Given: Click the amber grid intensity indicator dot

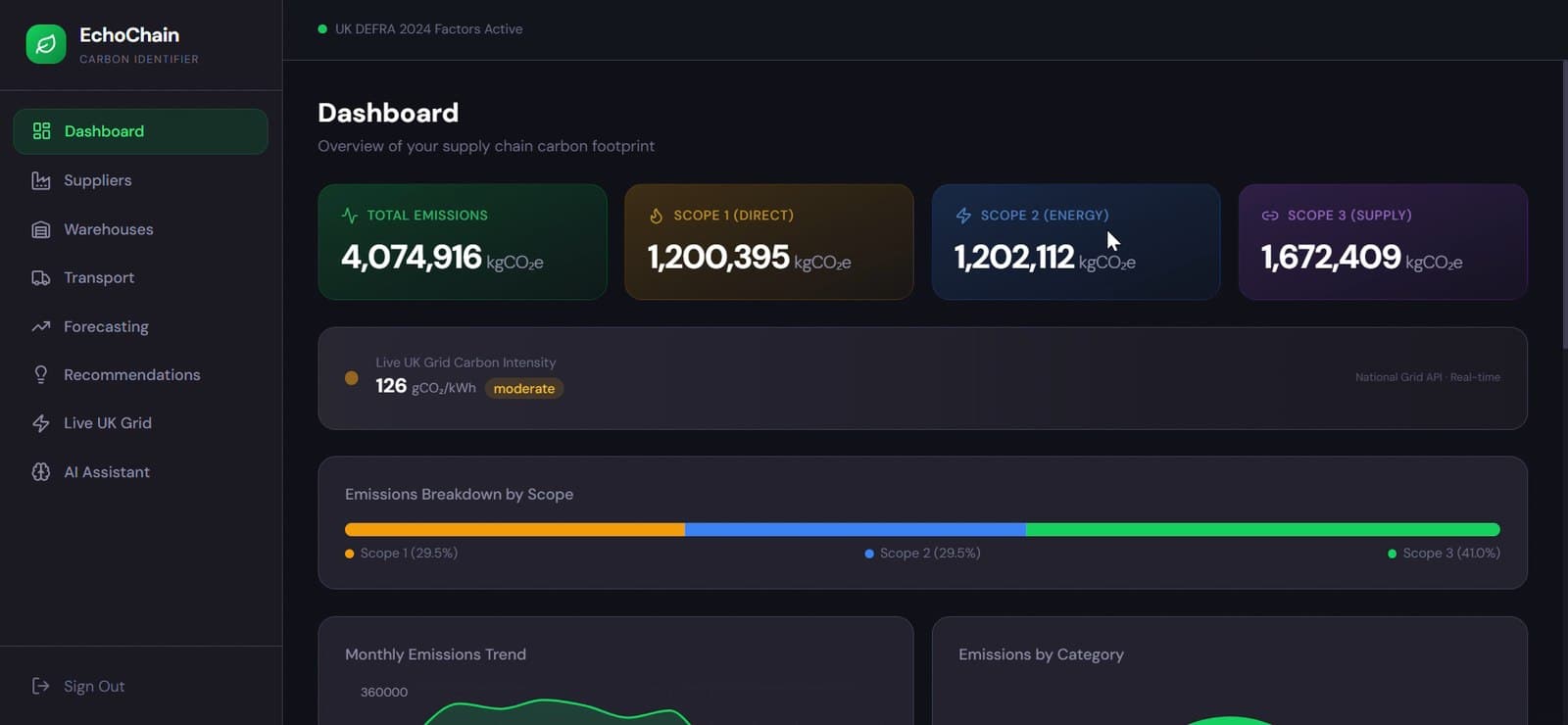Looking at the screenshot, I should pos(352,378).
